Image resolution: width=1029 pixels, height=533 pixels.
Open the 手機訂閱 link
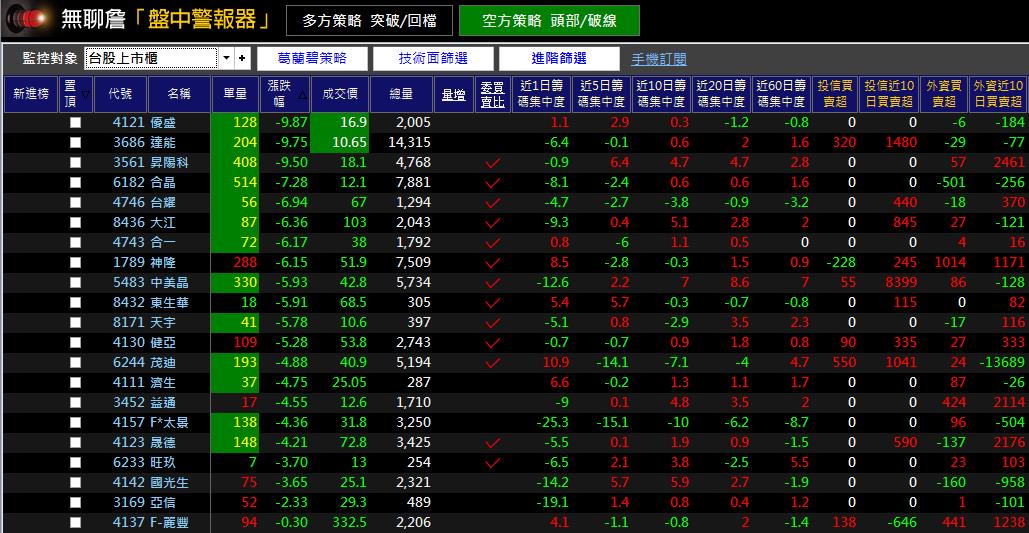pos(659,60)
